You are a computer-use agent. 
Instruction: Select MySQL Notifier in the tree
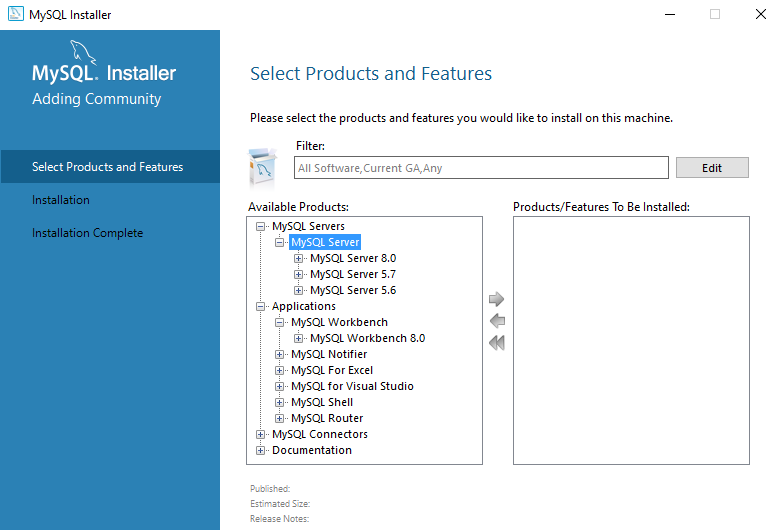(x=329, y=354)
